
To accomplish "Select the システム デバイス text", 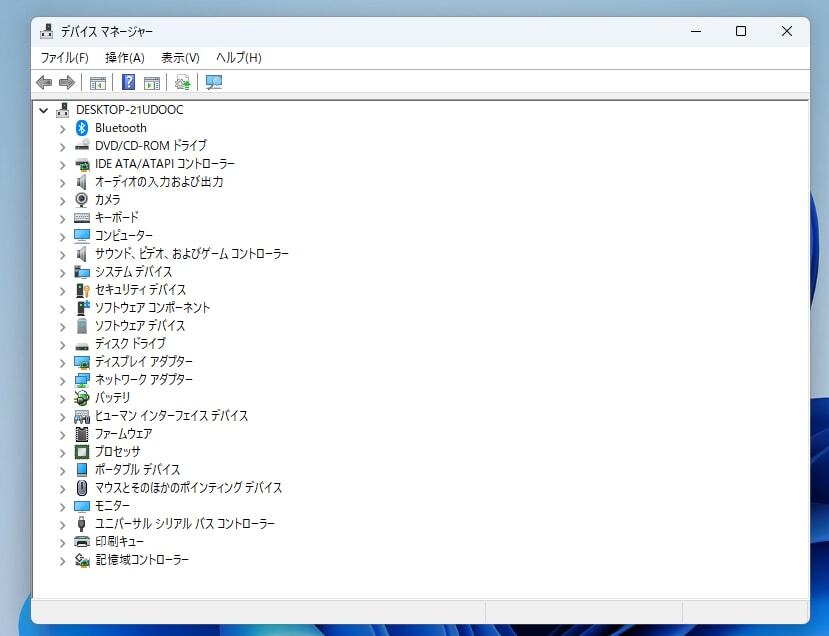I will [133, 272].
